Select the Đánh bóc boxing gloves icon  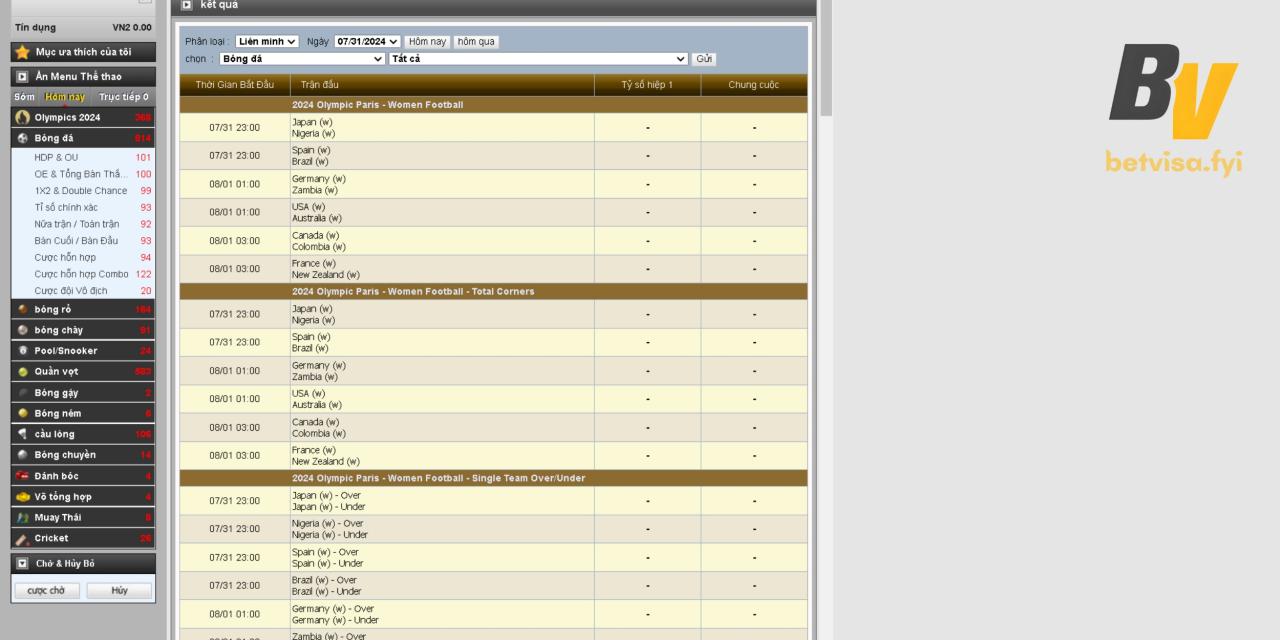coord(22,476)
